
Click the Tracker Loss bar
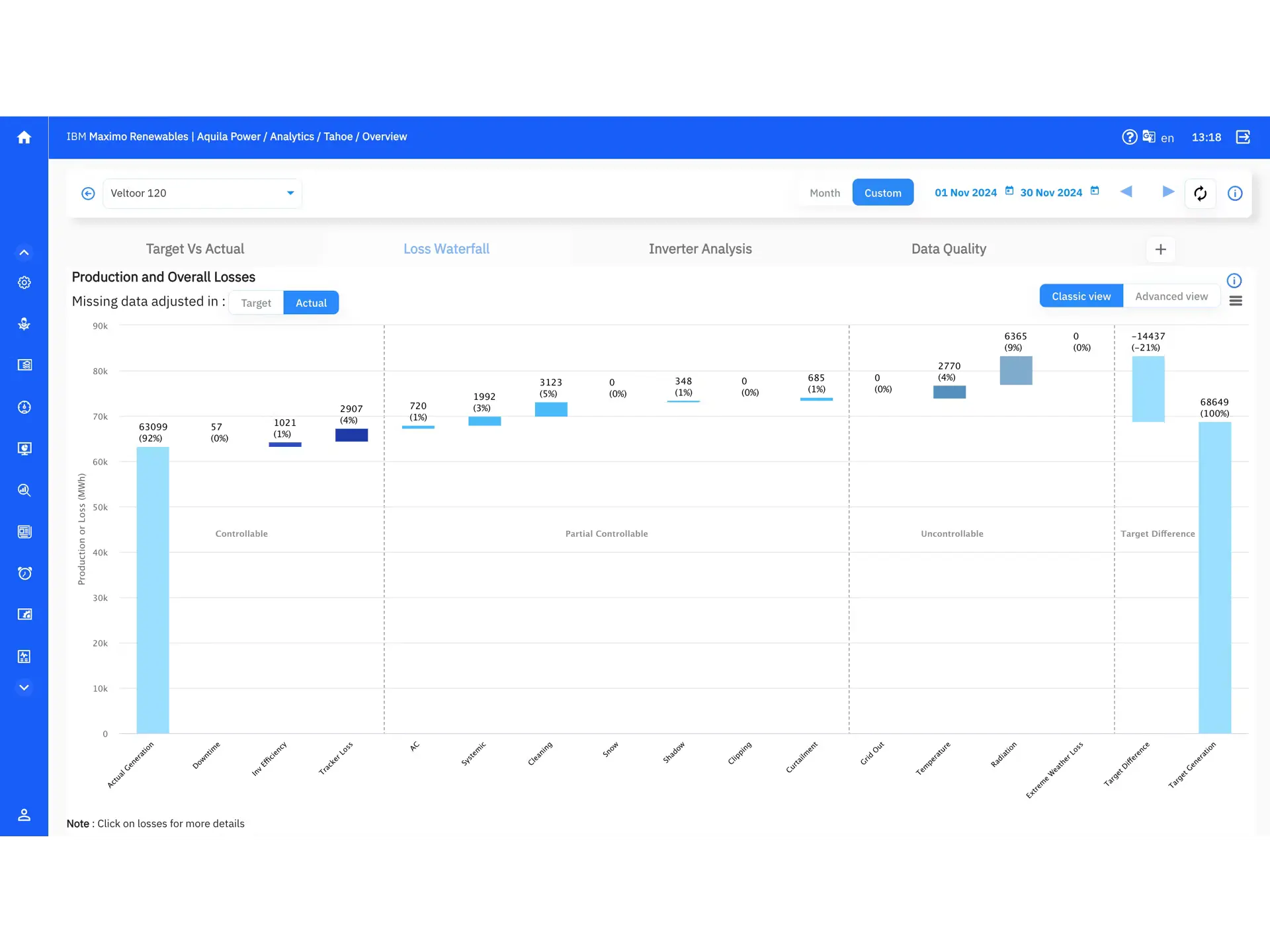pyautogui.click(x=351, y=435)
